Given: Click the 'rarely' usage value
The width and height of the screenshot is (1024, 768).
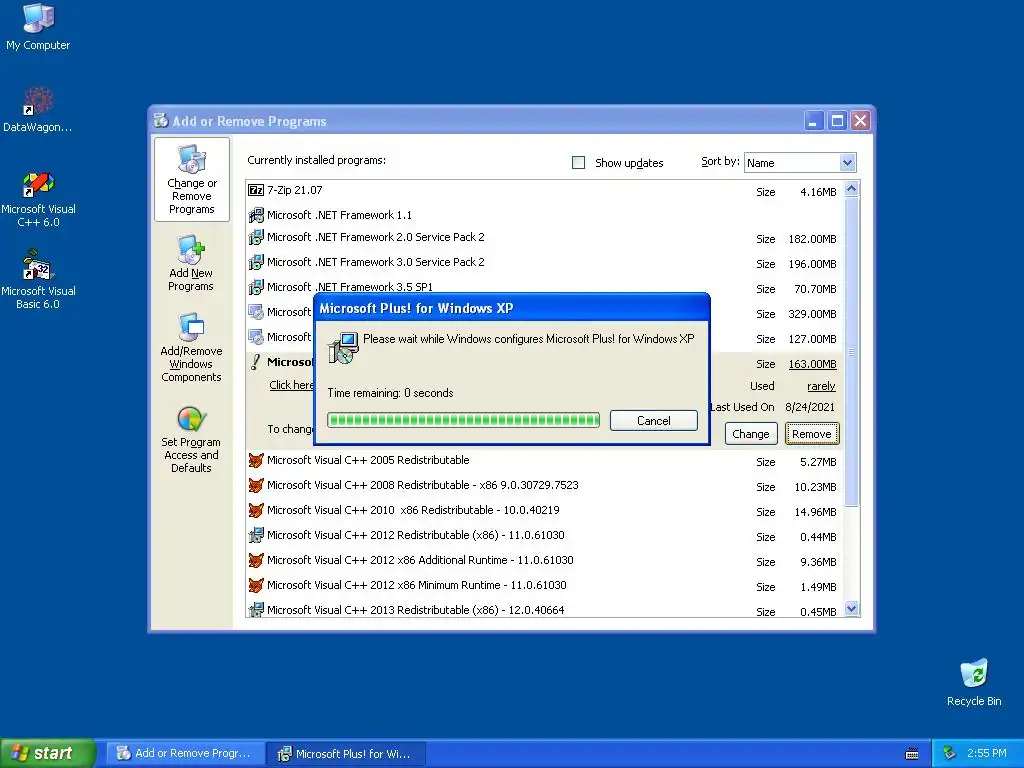Looking at the screenshot, I should tap(821, 386).
